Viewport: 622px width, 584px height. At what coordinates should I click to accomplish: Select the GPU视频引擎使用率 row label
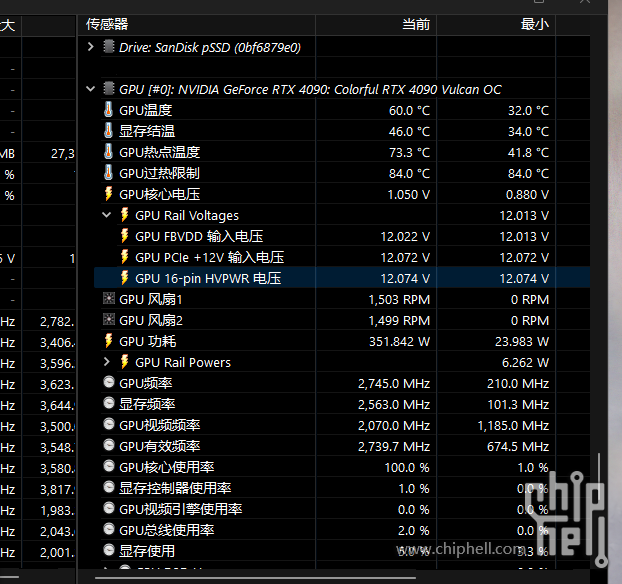(180, 510)
